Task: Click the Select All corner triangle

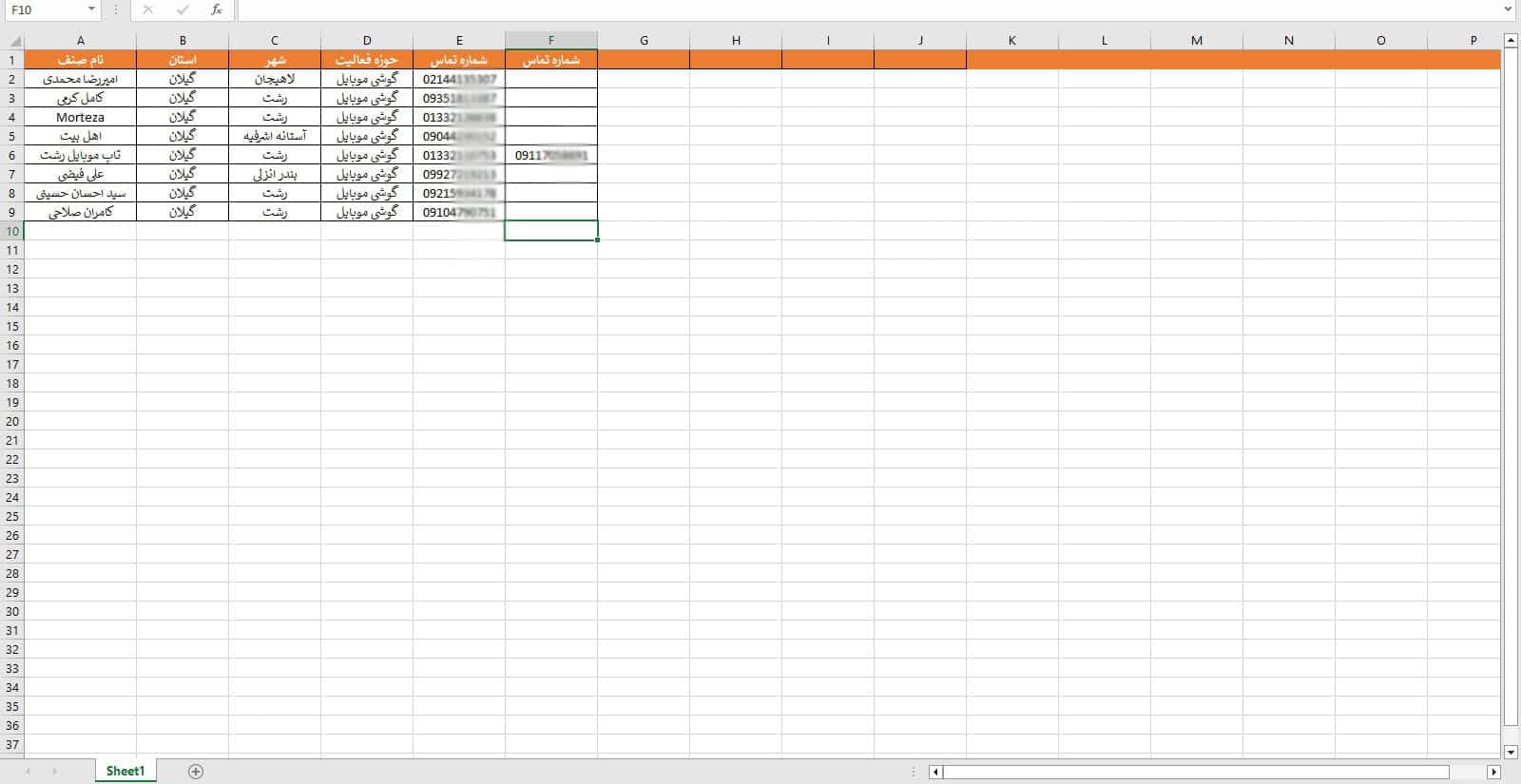Action: point(12,41)
